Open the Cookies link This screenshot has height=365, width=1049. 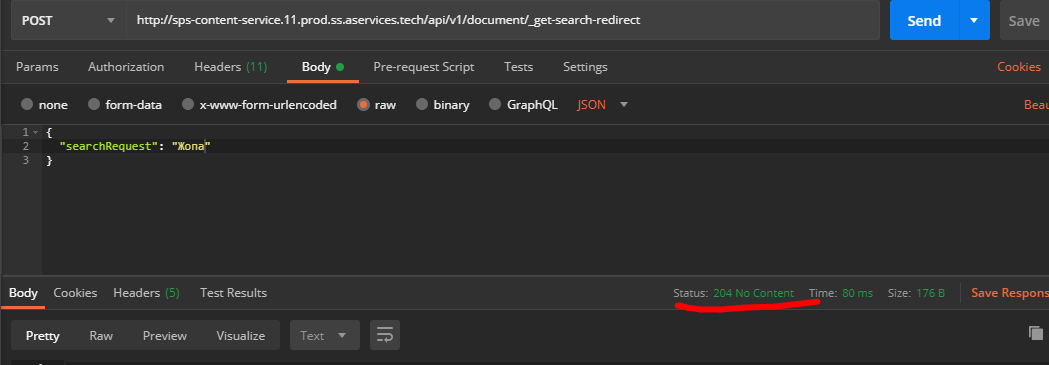click(1019, 67)
